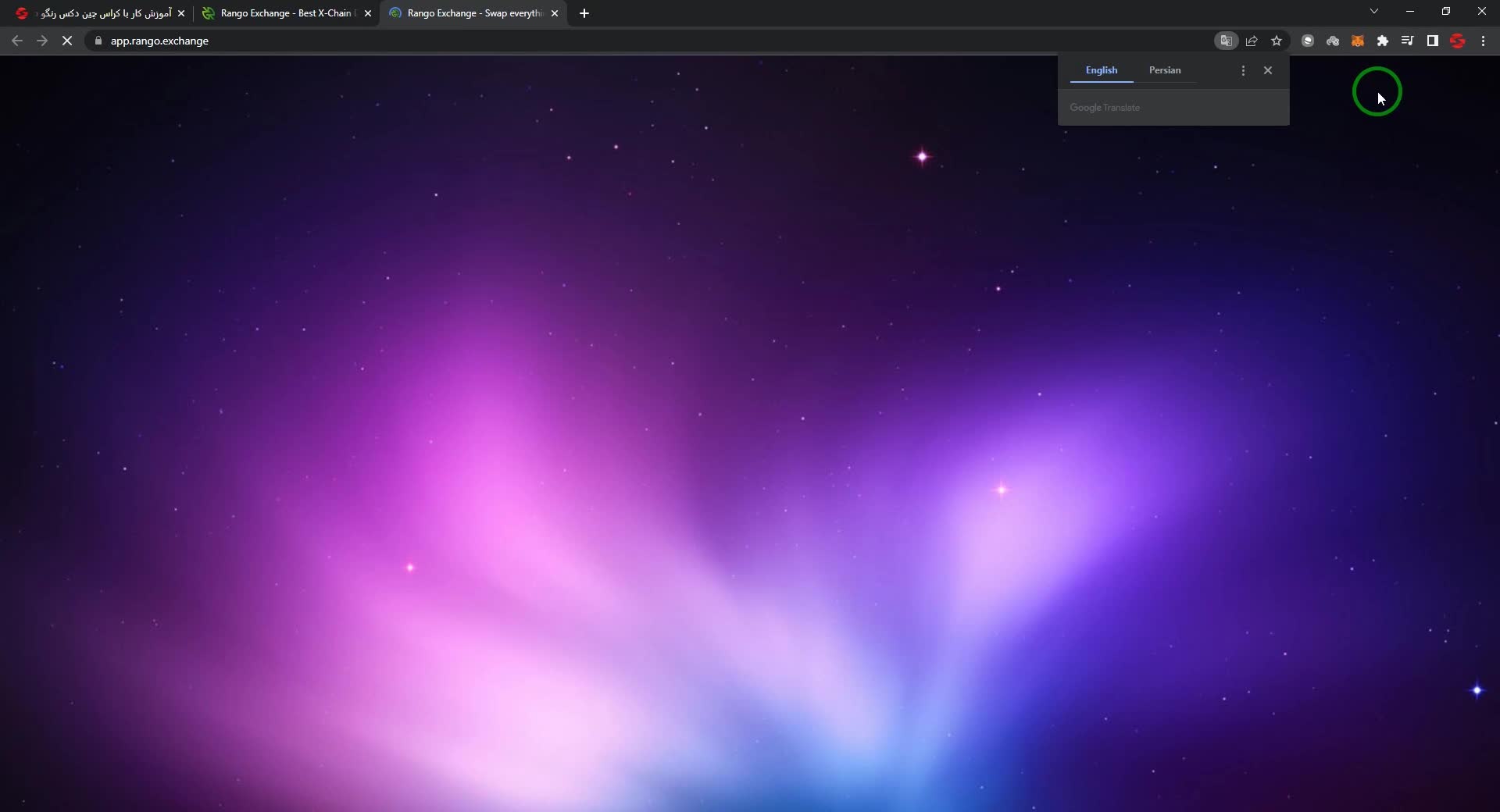
Task: Open the cloud extension icon in toolbar
Action: point(1333,41)
